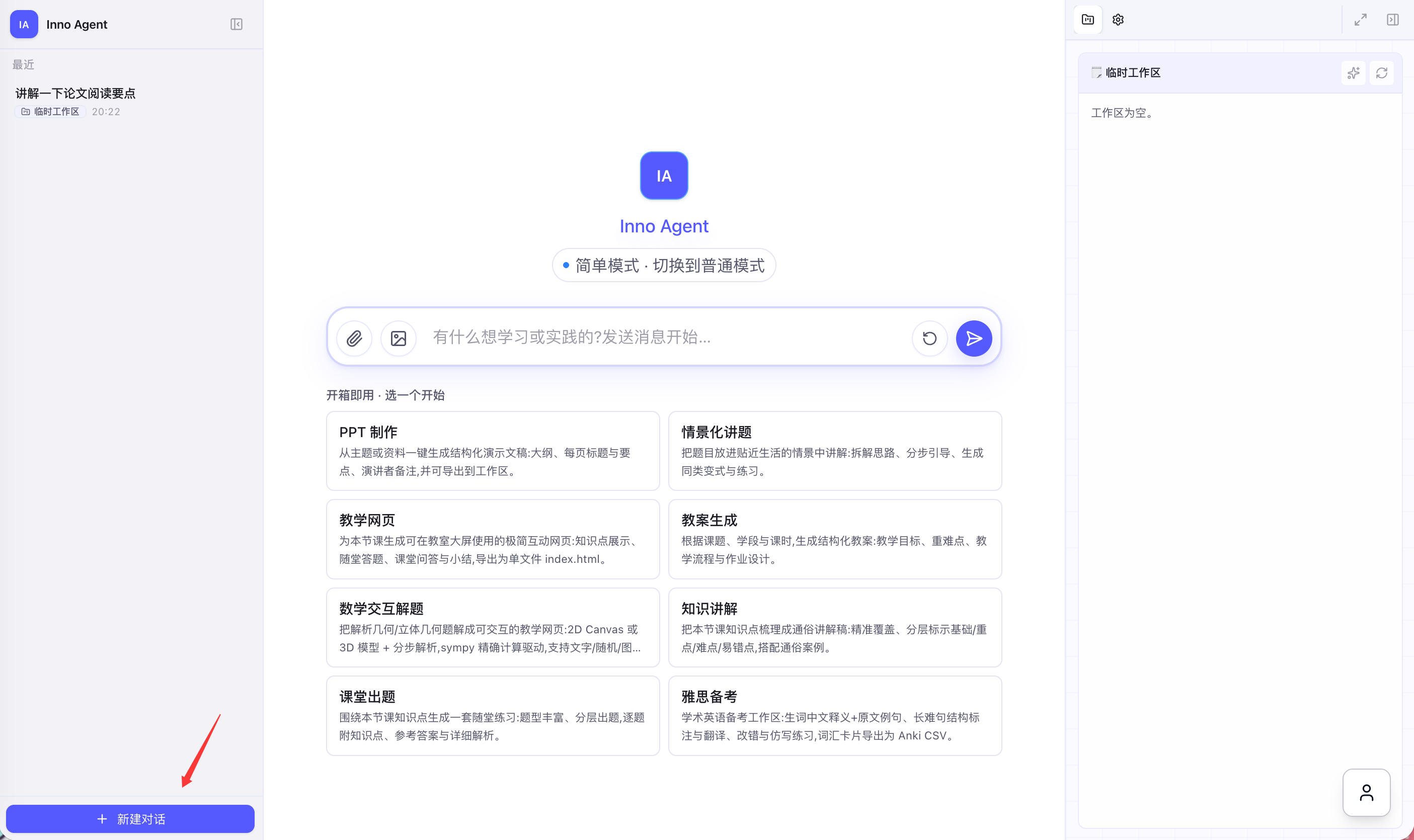Open the user profile floating button
1414x840 pixels.
tap(1366, 792)
